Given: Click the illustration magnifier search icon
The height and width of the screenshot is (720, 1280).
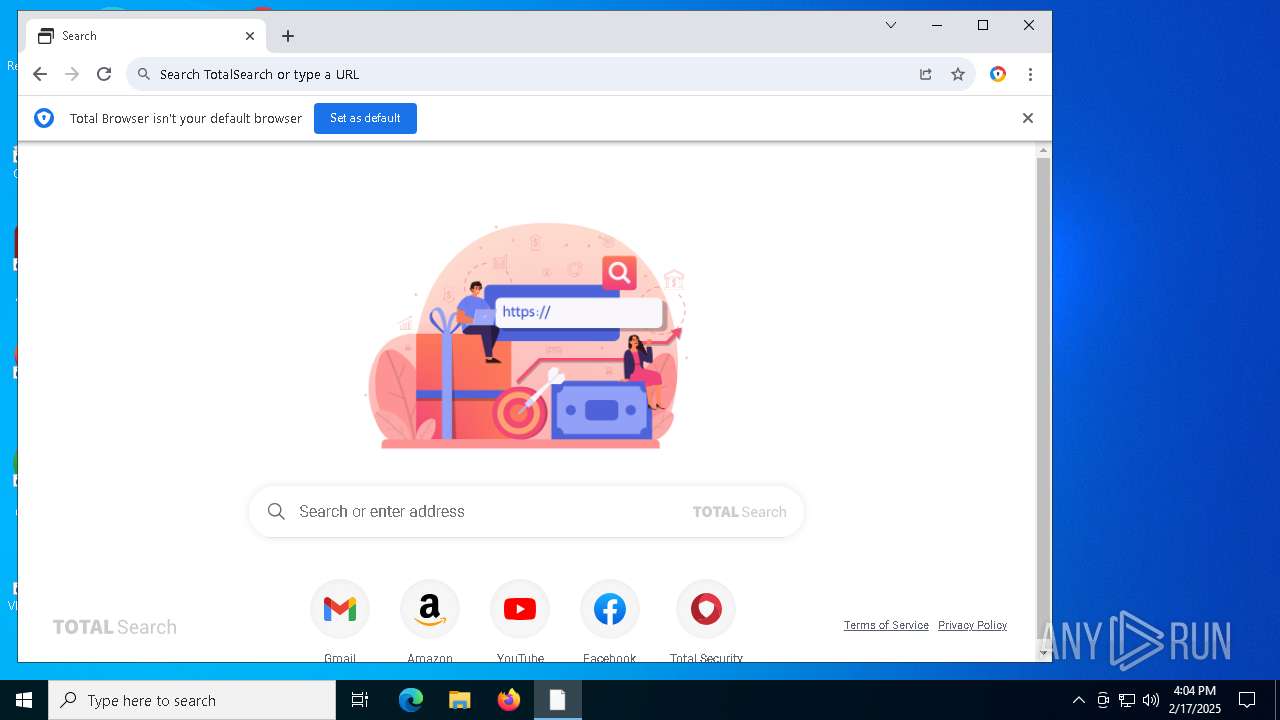Looking at the screenshot, I should 619,272.
